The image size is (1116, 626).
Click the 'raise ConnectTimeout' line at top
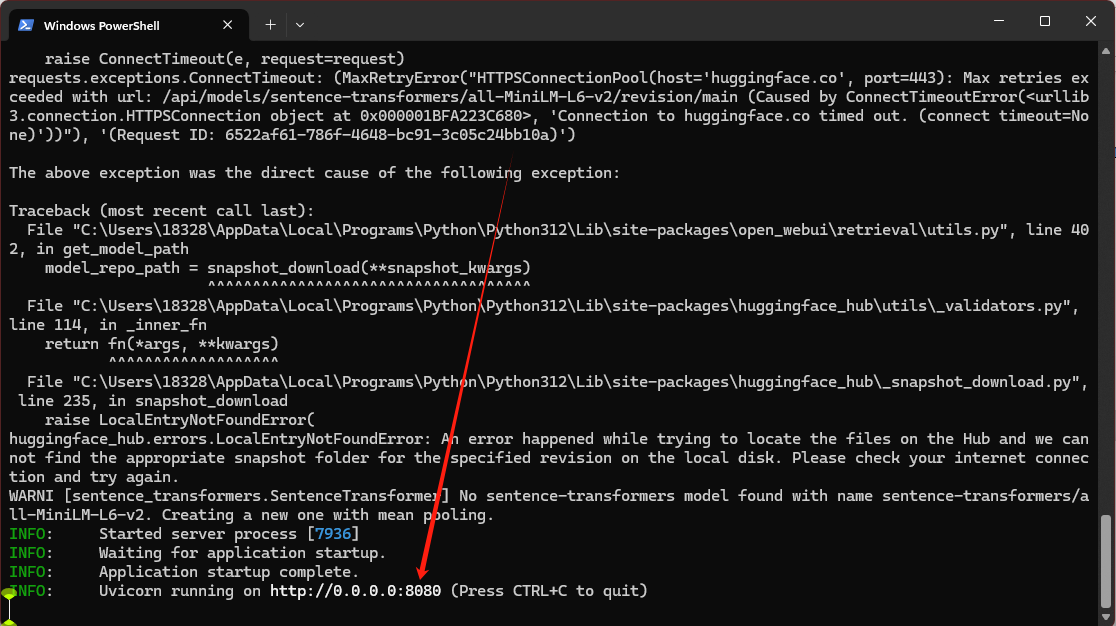coord(224,59)
